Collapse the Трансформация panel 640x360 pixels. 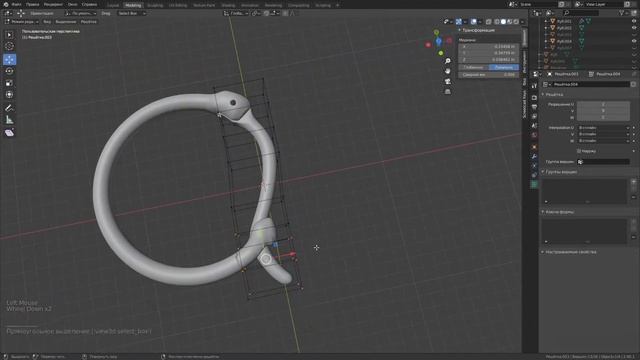(477, 30)
